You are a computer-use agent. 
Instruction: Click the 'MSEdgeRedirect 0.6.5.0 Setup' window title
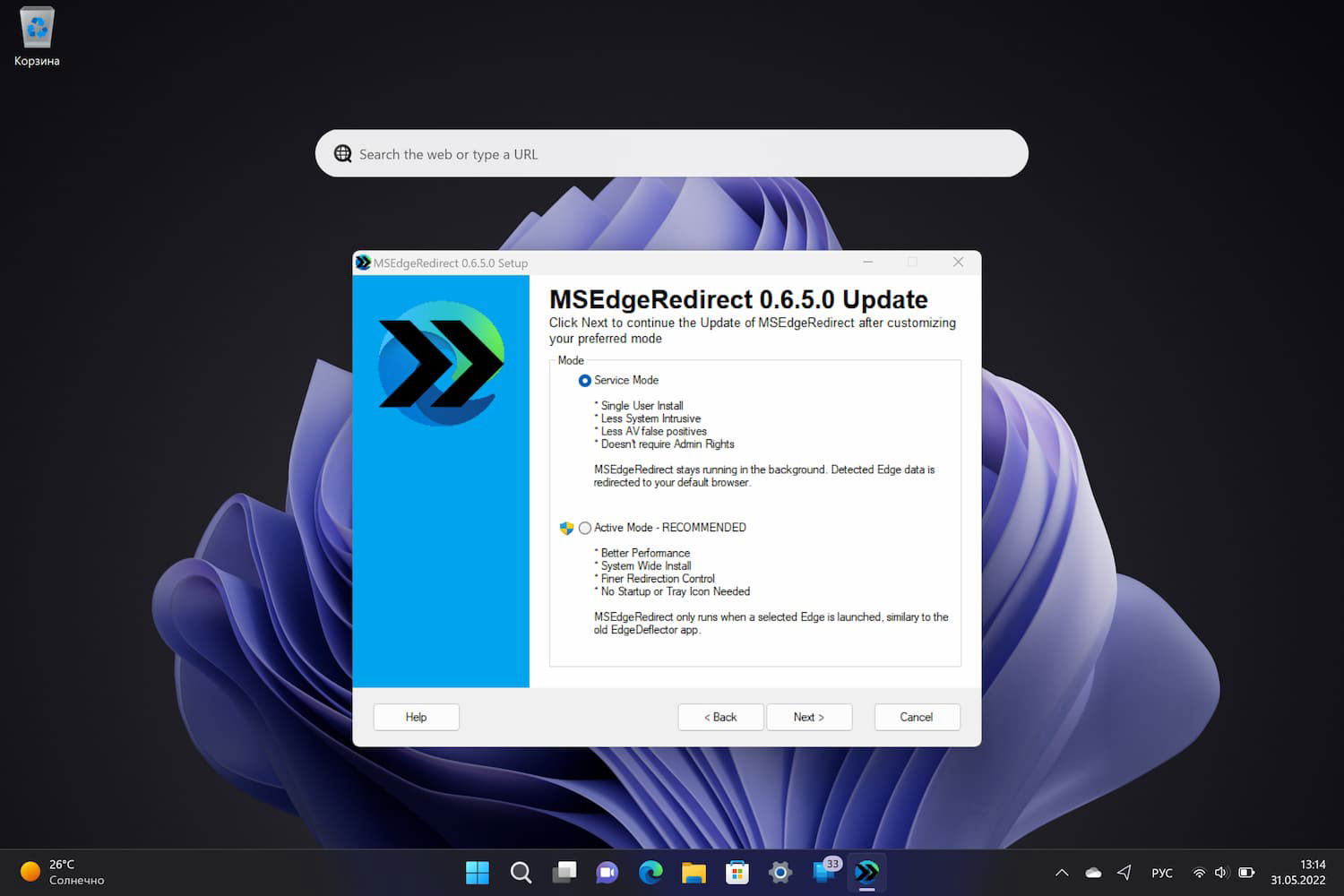pyautogui.click(x=451, y=263)
